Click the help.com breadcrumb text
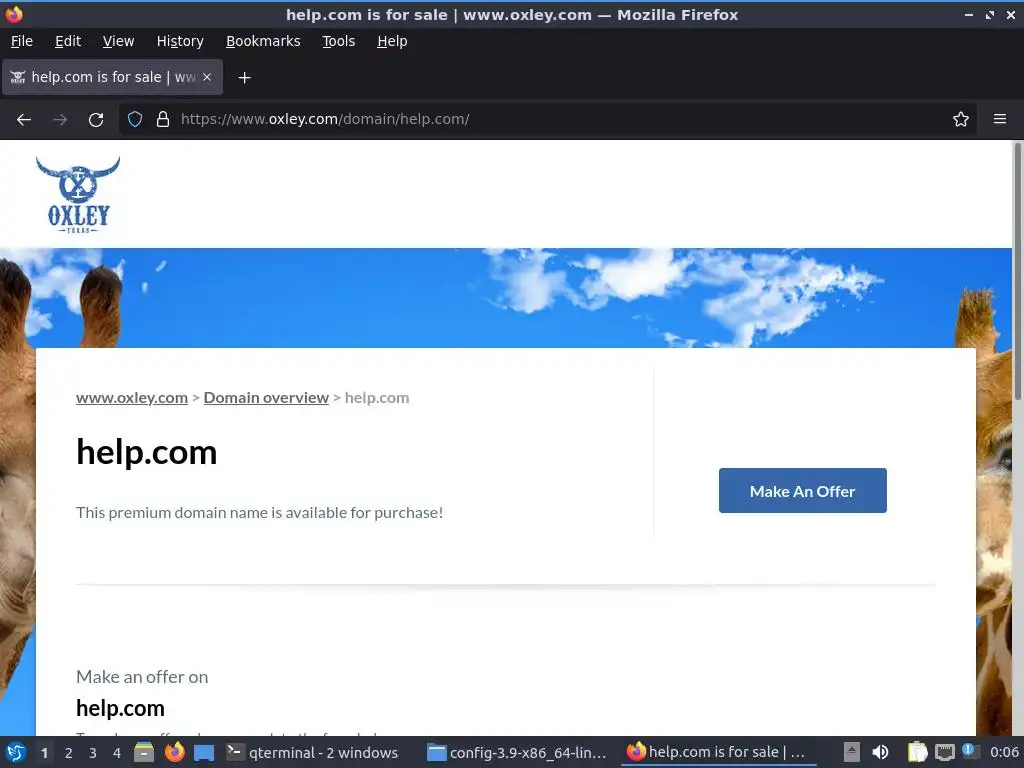 click(x=377, y=398)
